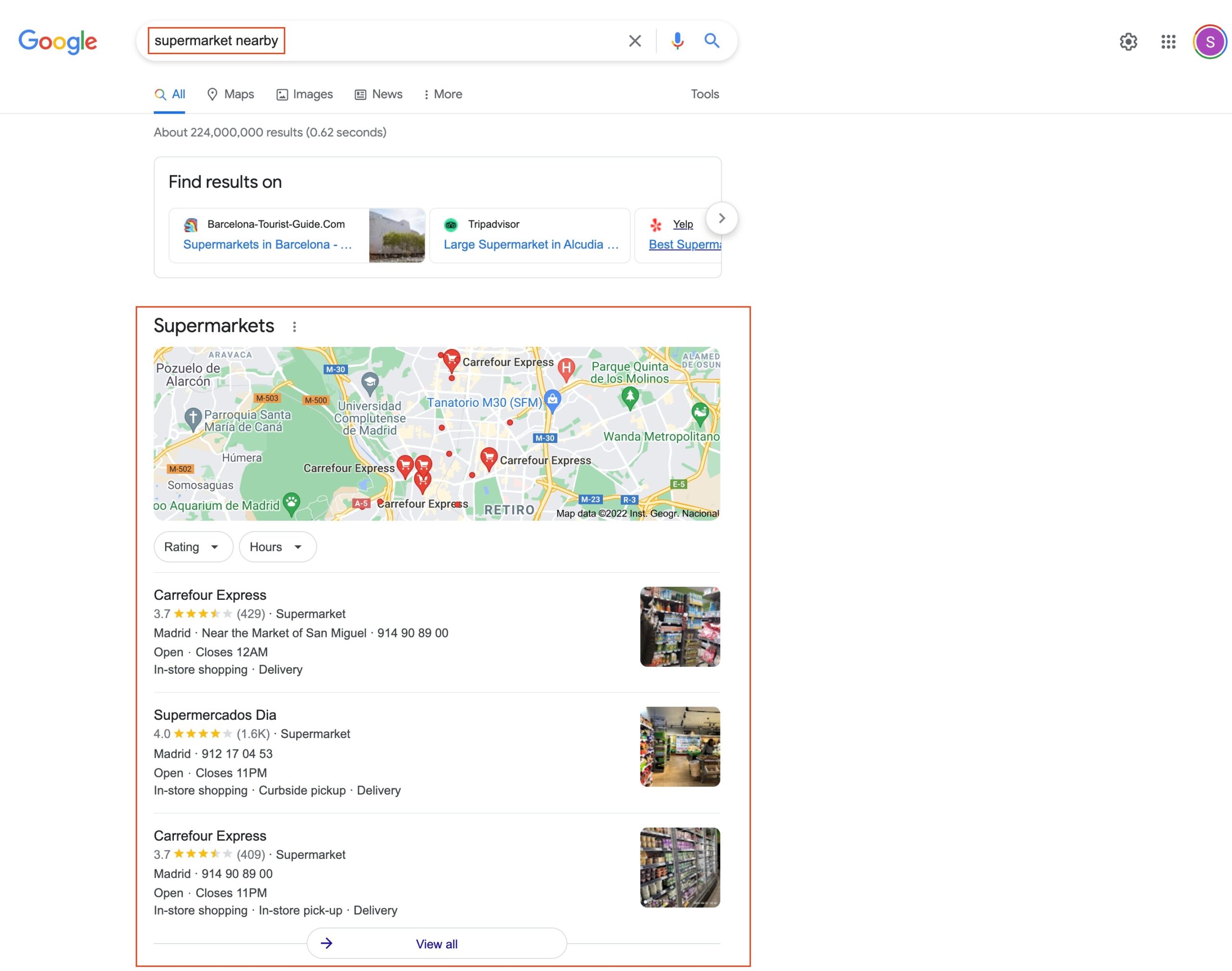This screenshot has height=971, width=1232.
Task: Click the Tripadvisor logo icon
Action: tap(450, 224)
